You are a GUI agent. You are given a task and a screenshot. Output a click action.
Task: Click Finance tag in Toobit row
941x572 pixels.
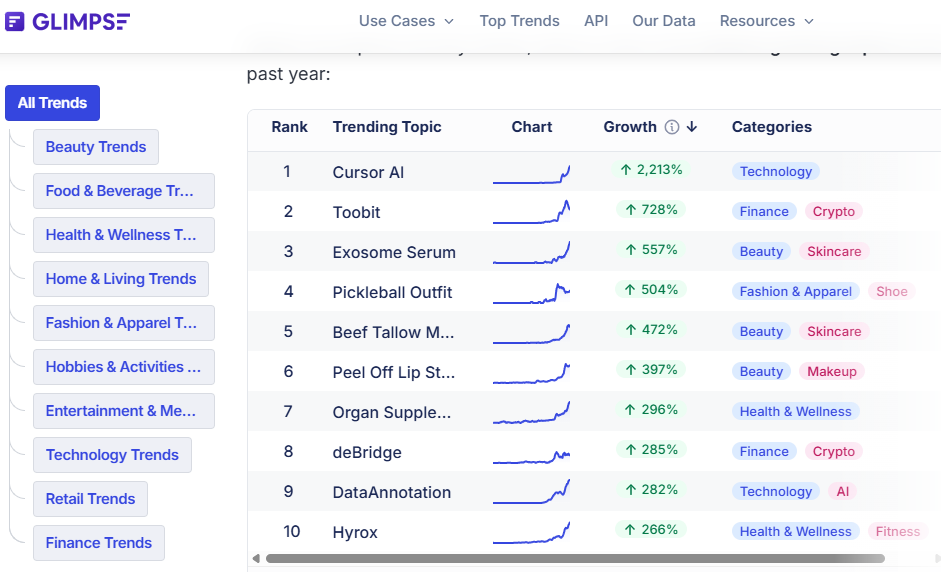764,211
